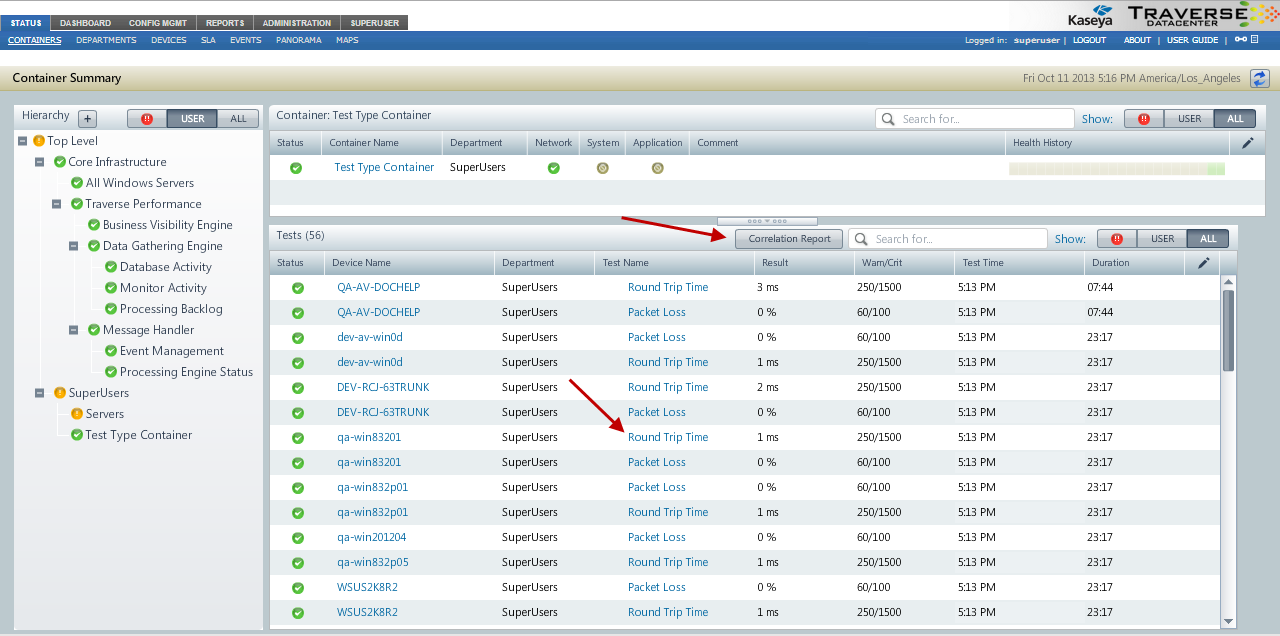
Task: Click the page icon at far right of navbar
Action: click(1254, 40)
